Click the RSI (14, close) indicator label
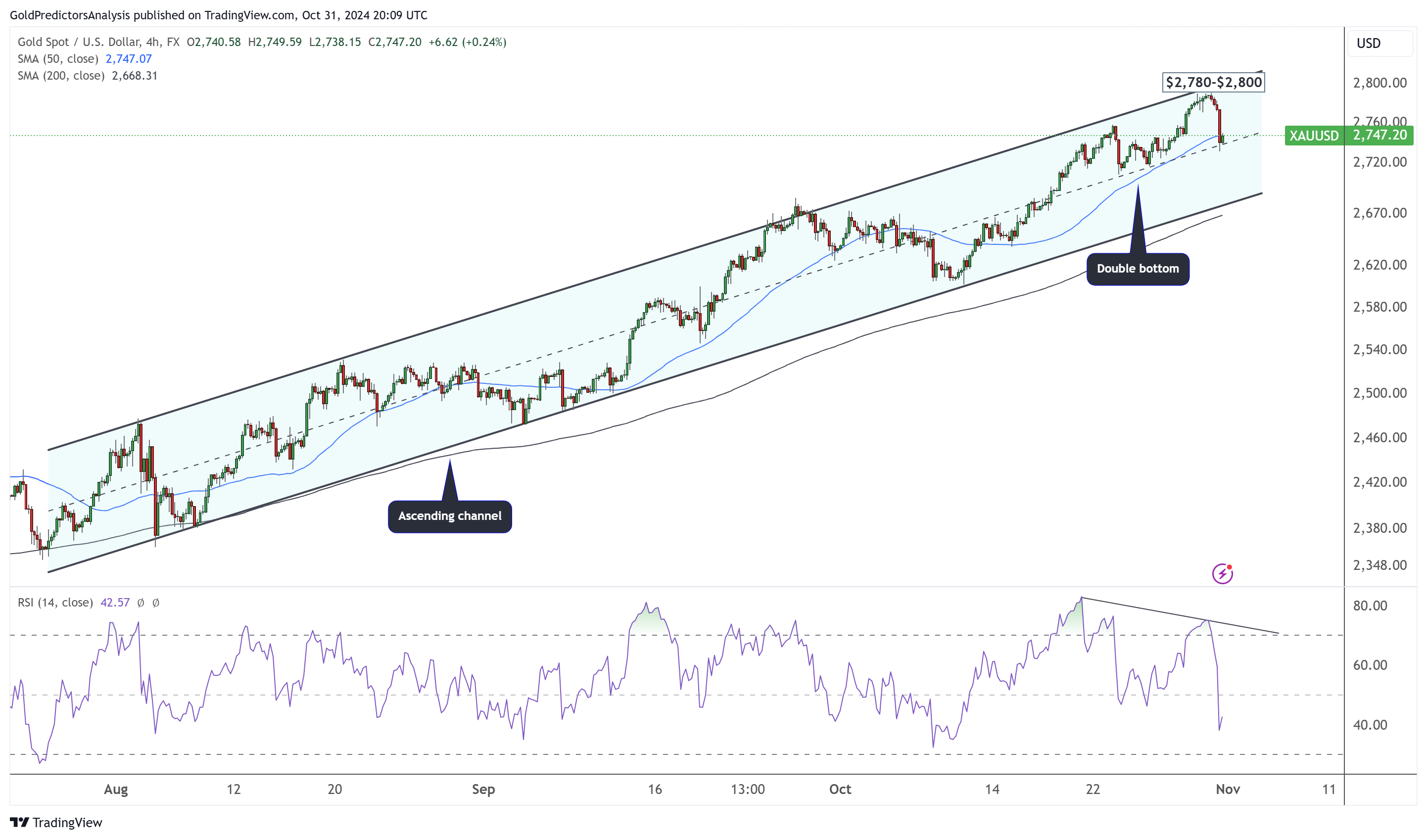The width and height of the screenshot is (1427, 840). 55,602
